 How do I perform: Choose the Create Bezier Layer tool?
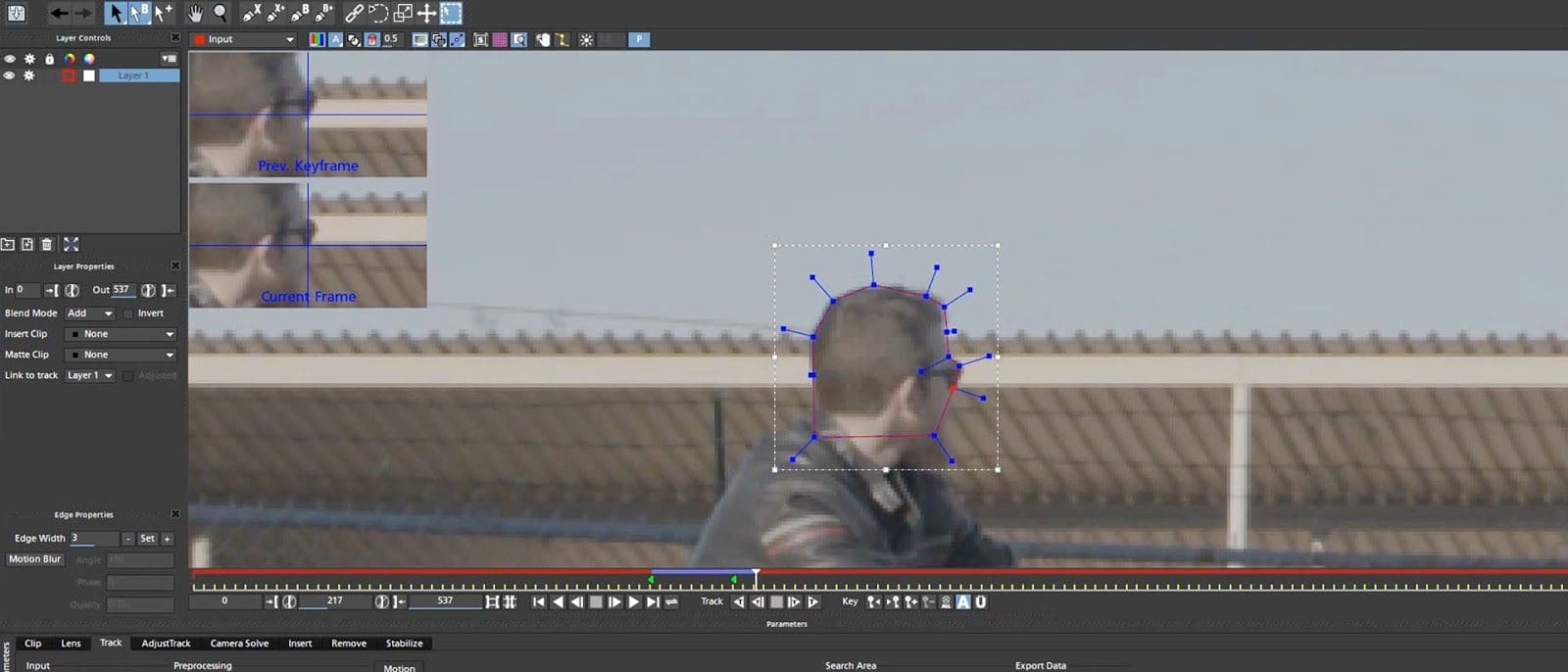pos(300,13)
